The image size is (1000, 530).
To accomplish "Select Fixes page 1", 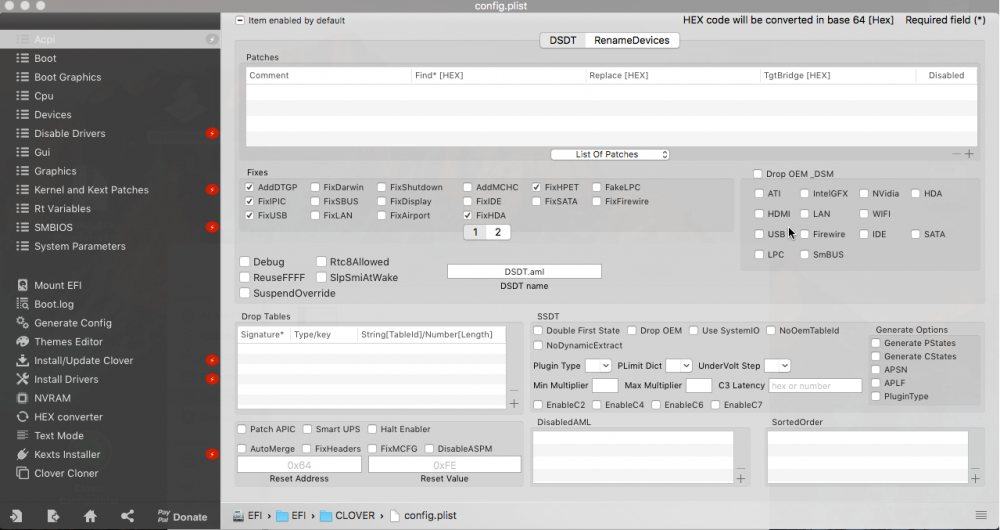I will point(475,232).
